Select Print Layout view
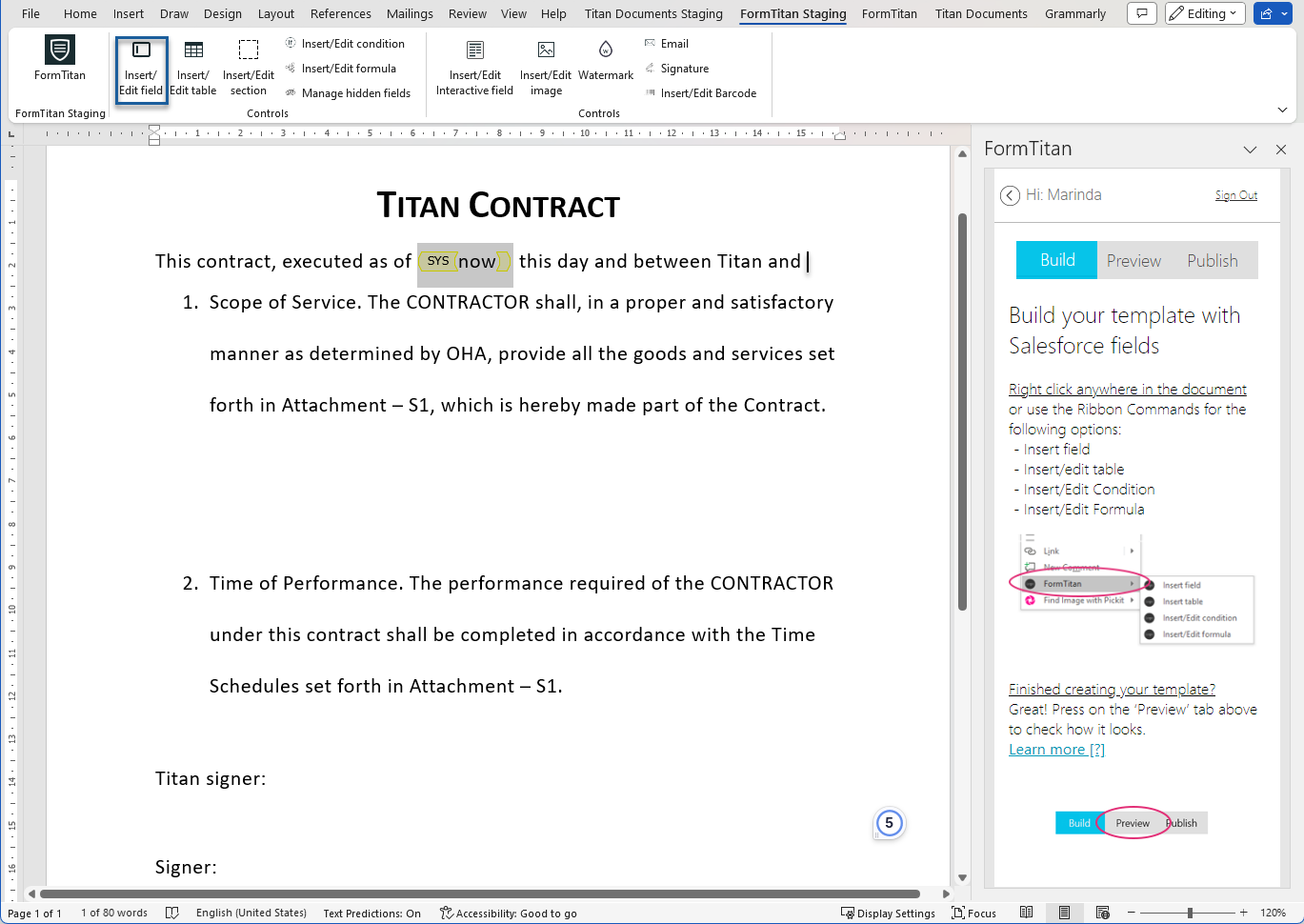This screenshot has width=1304, height=924. [1064, 913]
